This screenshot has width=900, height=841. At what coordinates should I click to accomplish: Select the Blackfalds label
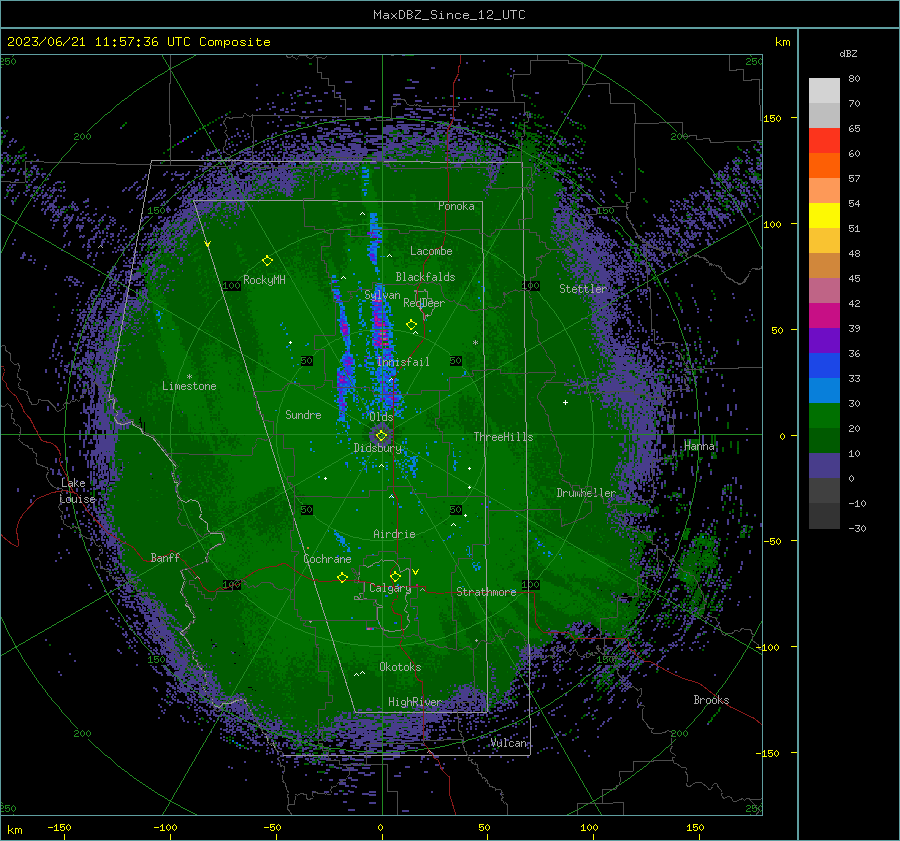pyautogui.click(x=425, y=277)
